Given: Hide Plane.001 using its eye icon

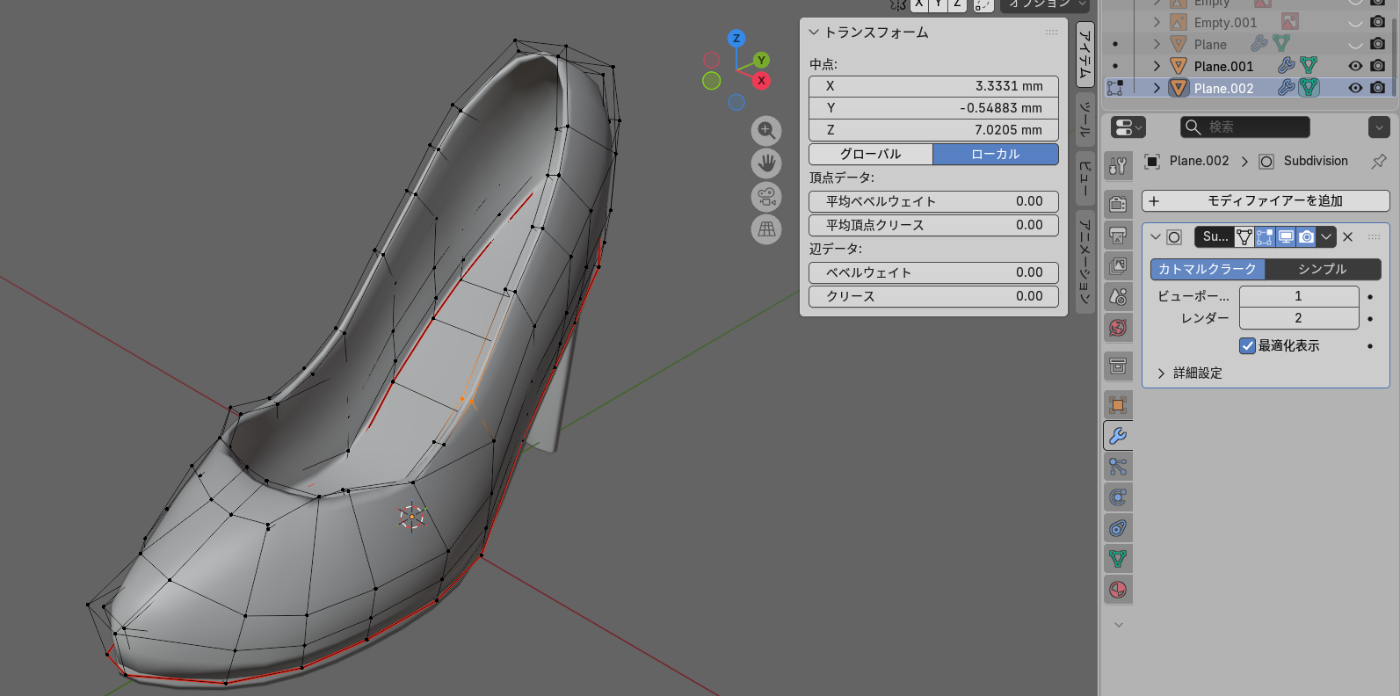Looking at the screenshot, I should [x=1355, y=66].
